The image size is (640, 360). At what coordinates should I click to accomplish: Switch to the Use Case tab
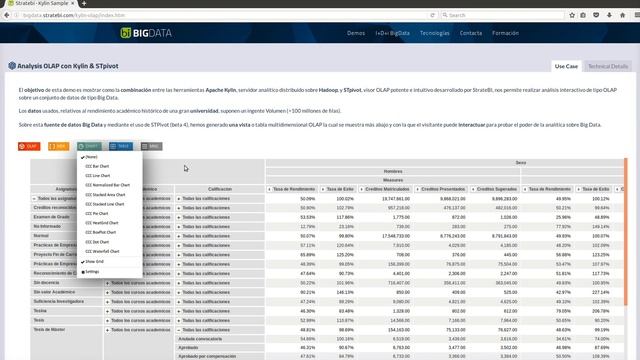(566, 66)
